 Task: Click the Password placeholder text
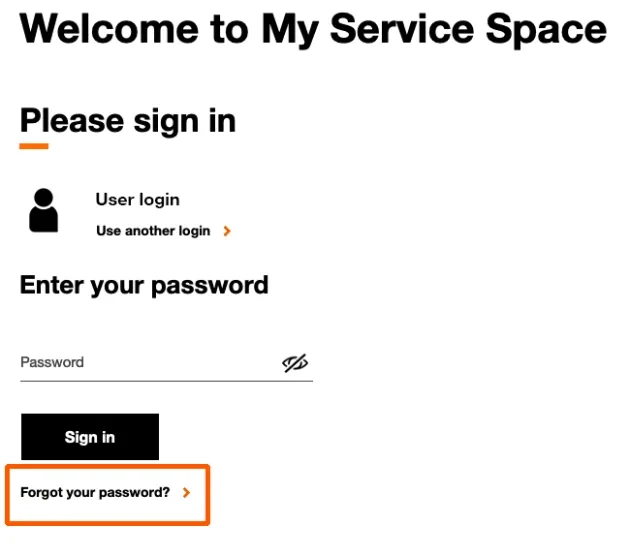pos(52,362)
